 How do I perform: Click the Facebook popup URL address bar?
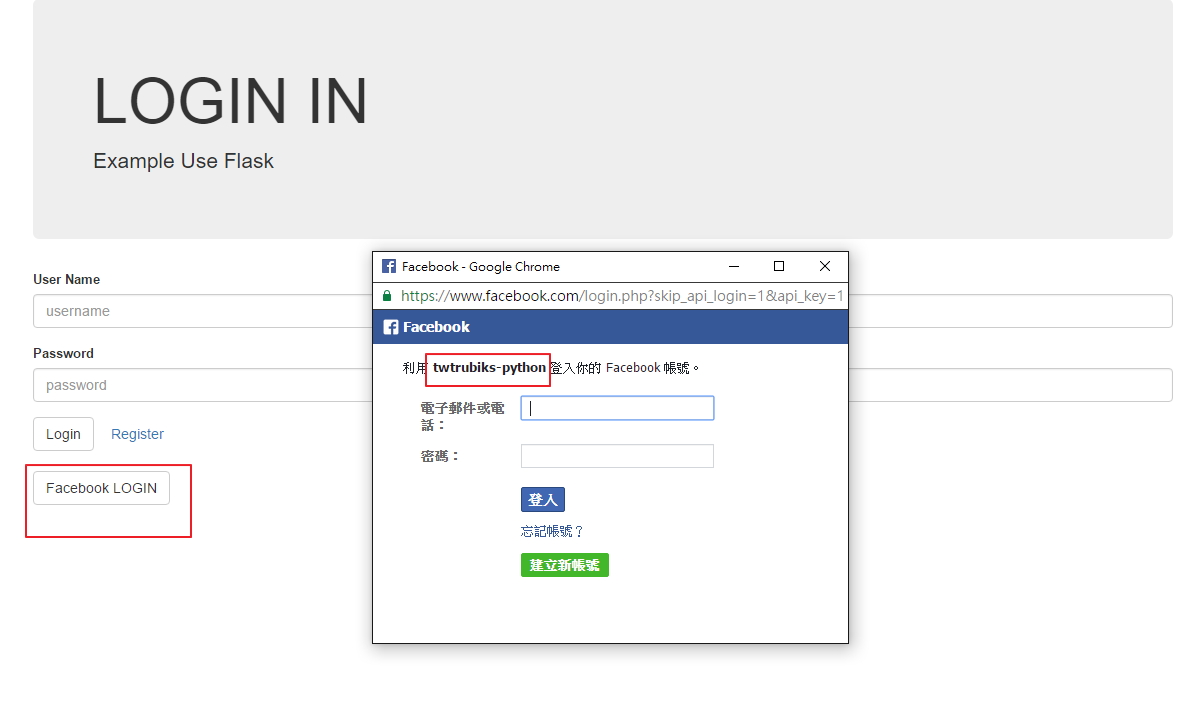pos(622,296)
